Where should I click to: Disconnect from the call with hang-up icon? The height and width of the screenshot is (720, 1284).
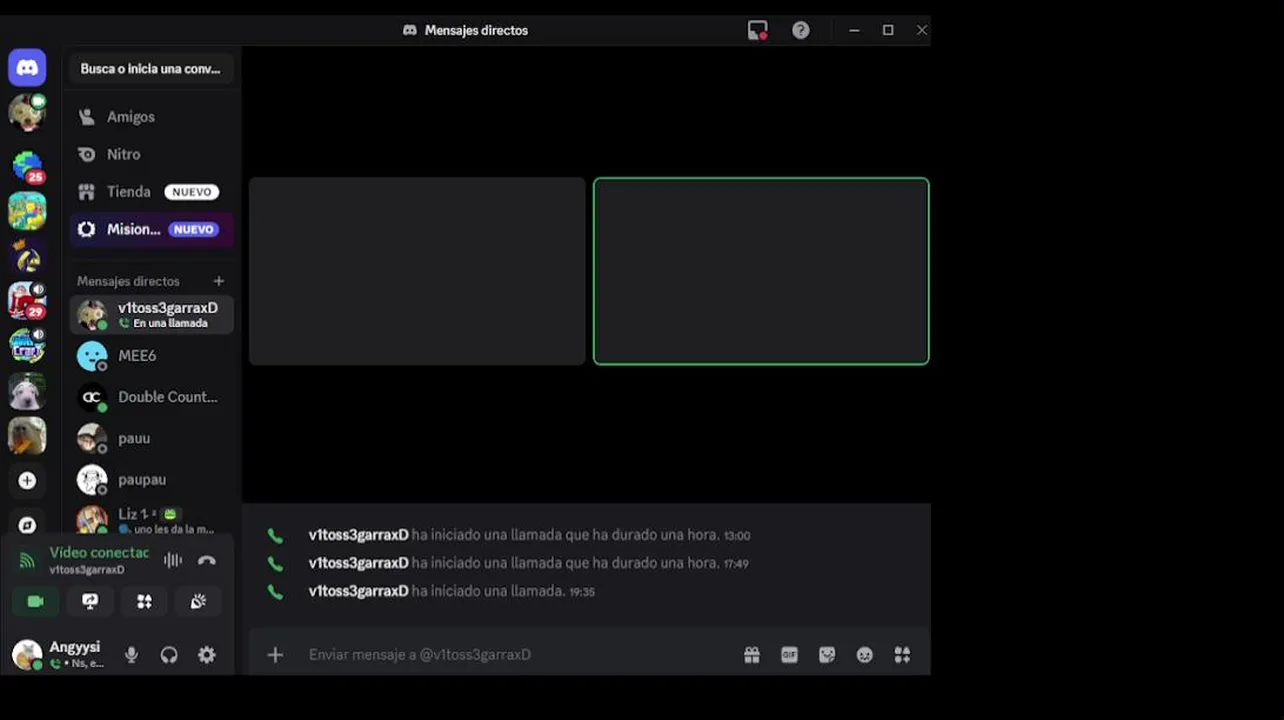tap(207, 560)
